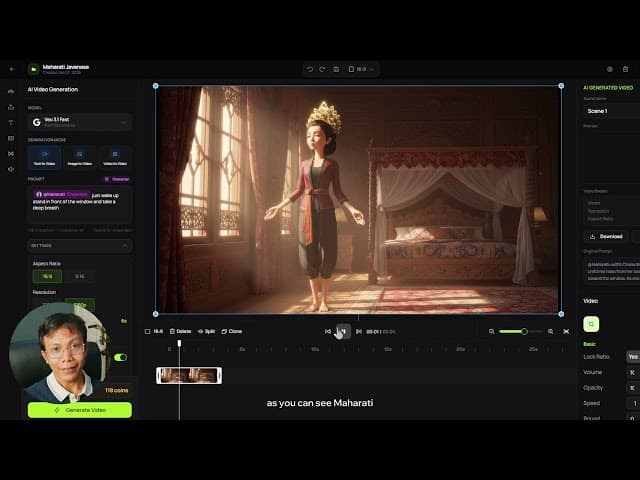Open the media library sidebar icon
Viewport: 640px width, 480px height.
tap(11, 138)
